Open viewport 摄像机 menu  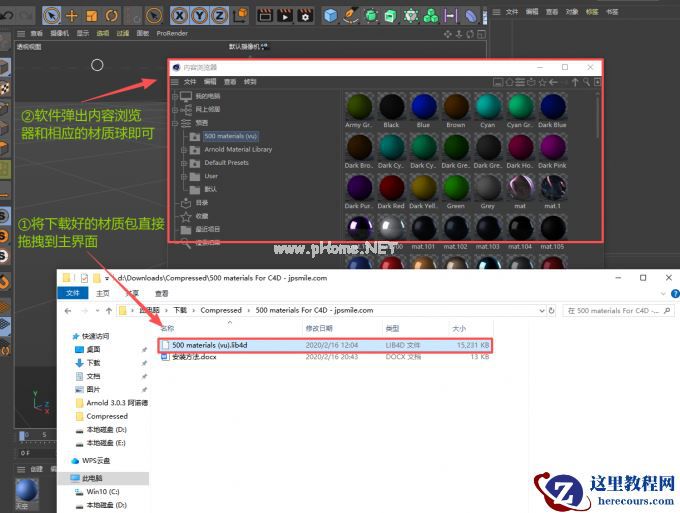pos(59,33)
